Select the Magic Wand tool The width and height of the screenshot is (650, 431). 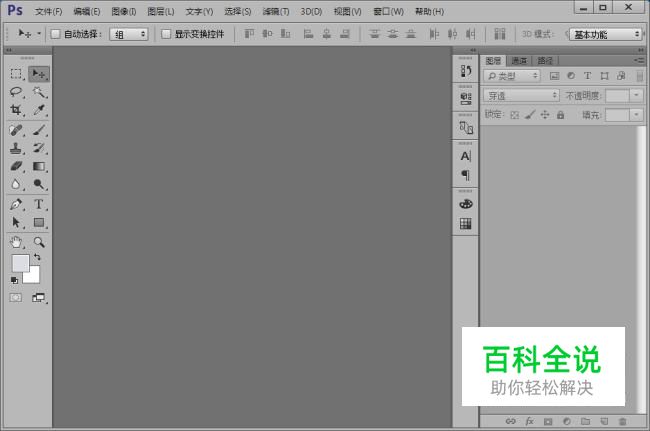click(x=39, y=92)
